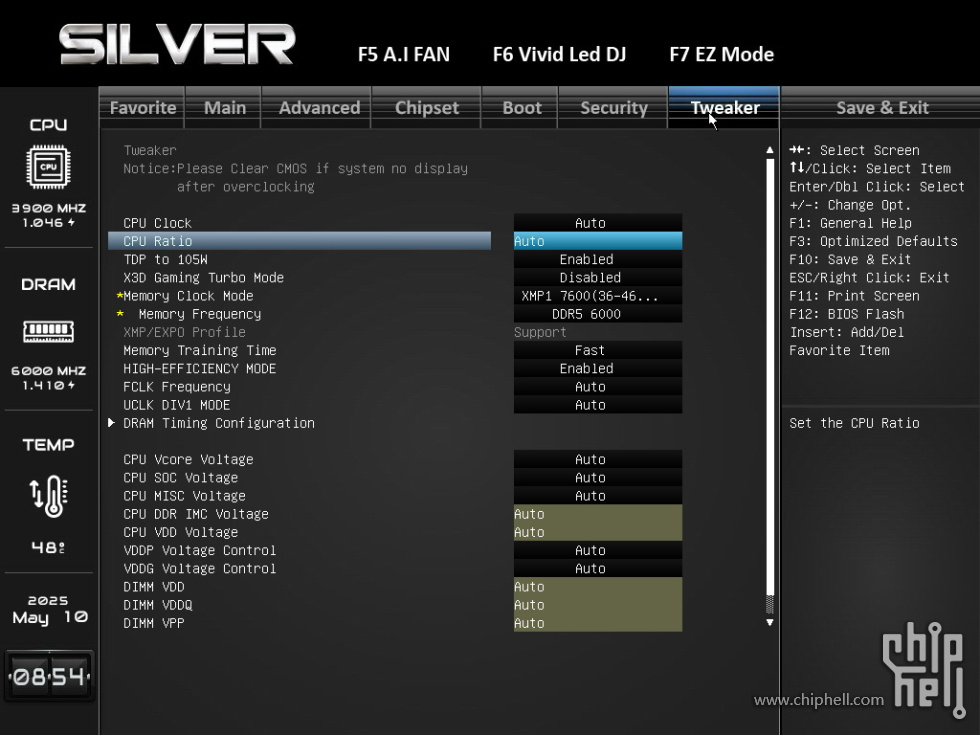
Task: Select TDP to 105W label
Action: pyautogui.click(x=165, y=259)
